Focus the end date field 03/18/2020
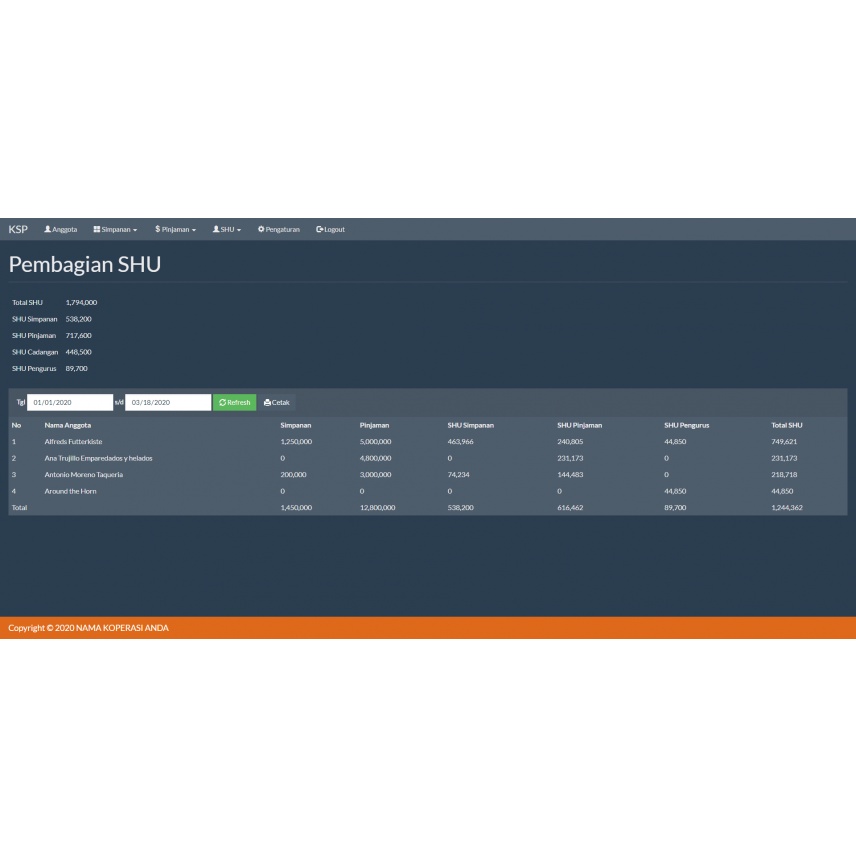The image size is (856, 856). 168,402
